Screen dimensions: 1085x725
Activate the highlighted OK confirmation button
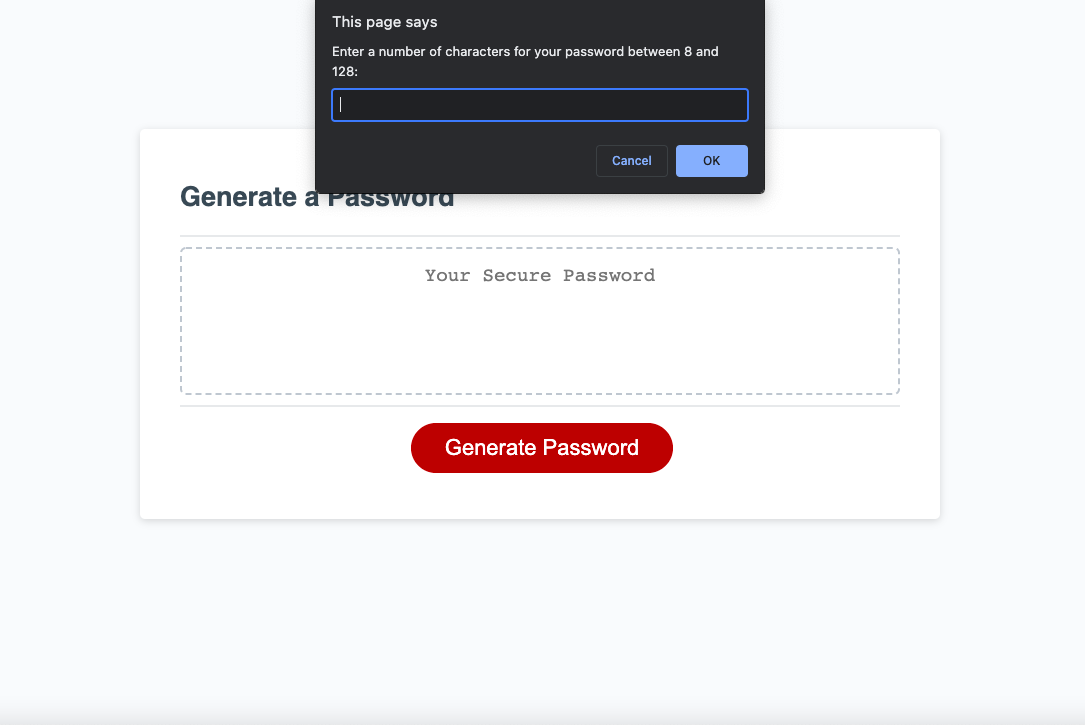pyautogui.click(x=711, y=160)
